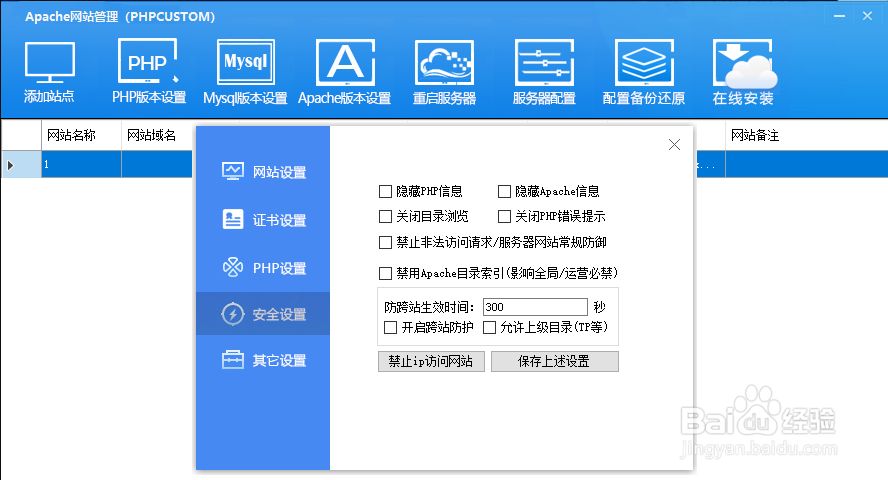Screen dimensions: 888x480
Task: Click the 其它设置 toolbox icon
Action: (x=233, y=360)
